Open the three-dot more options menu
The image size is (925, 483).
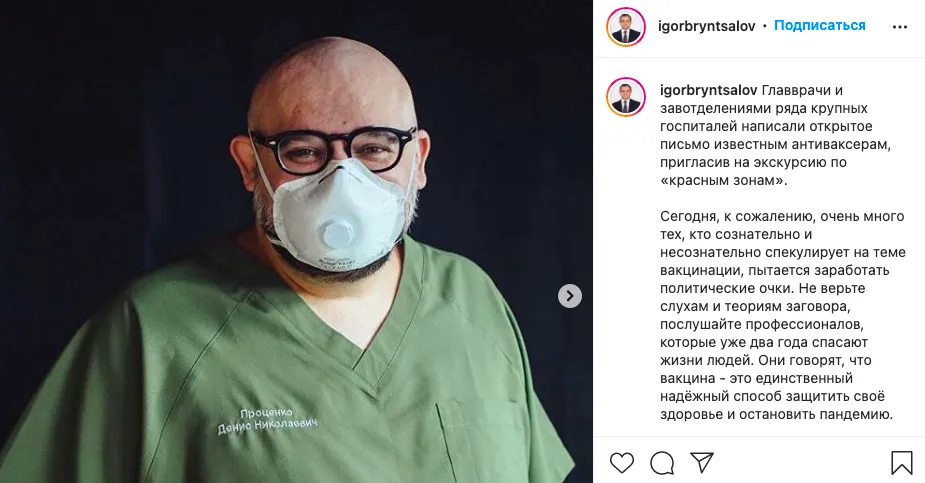(900, 27)
